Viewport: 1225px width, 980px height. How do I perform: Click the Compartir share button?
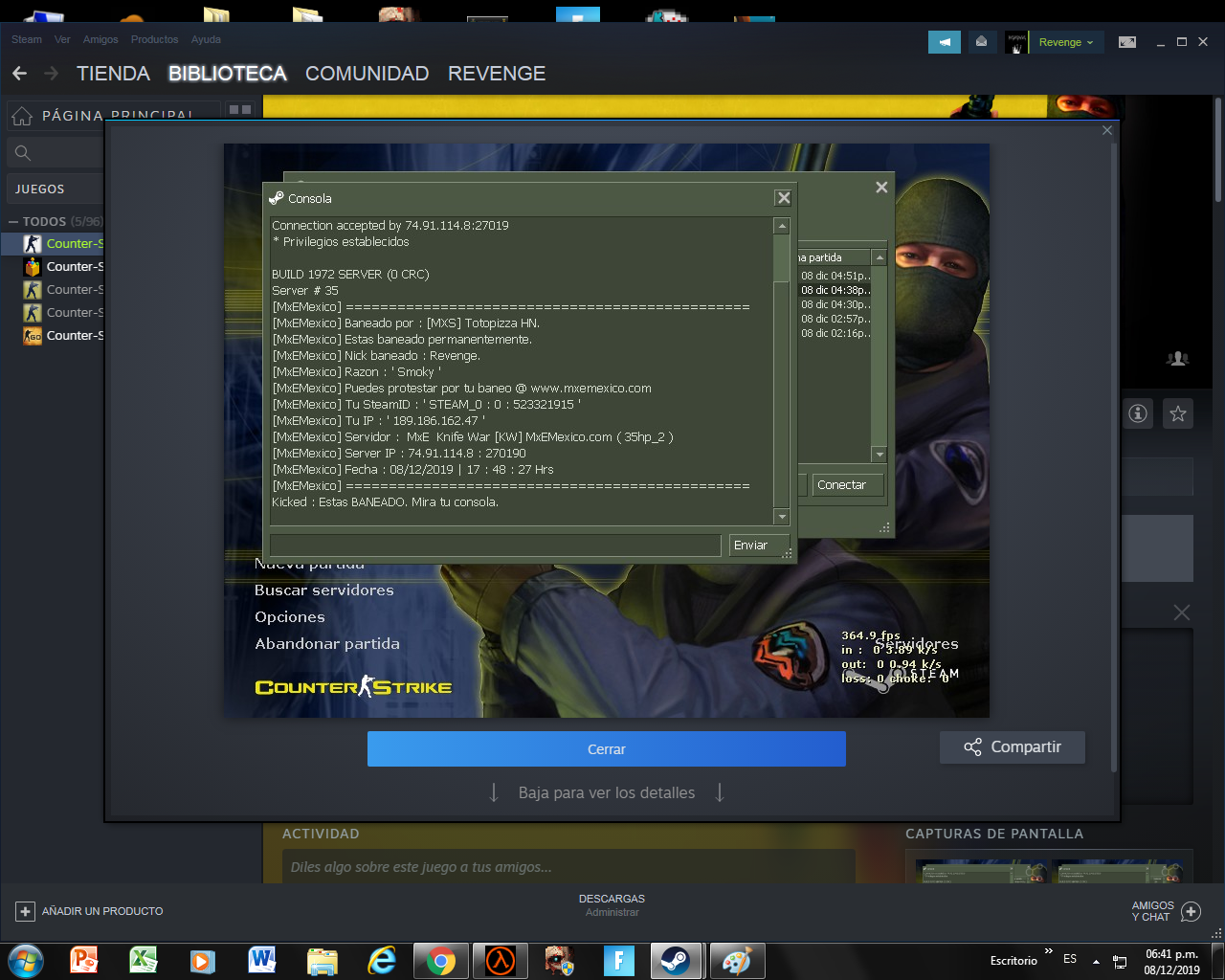(x=1013, y=747)
